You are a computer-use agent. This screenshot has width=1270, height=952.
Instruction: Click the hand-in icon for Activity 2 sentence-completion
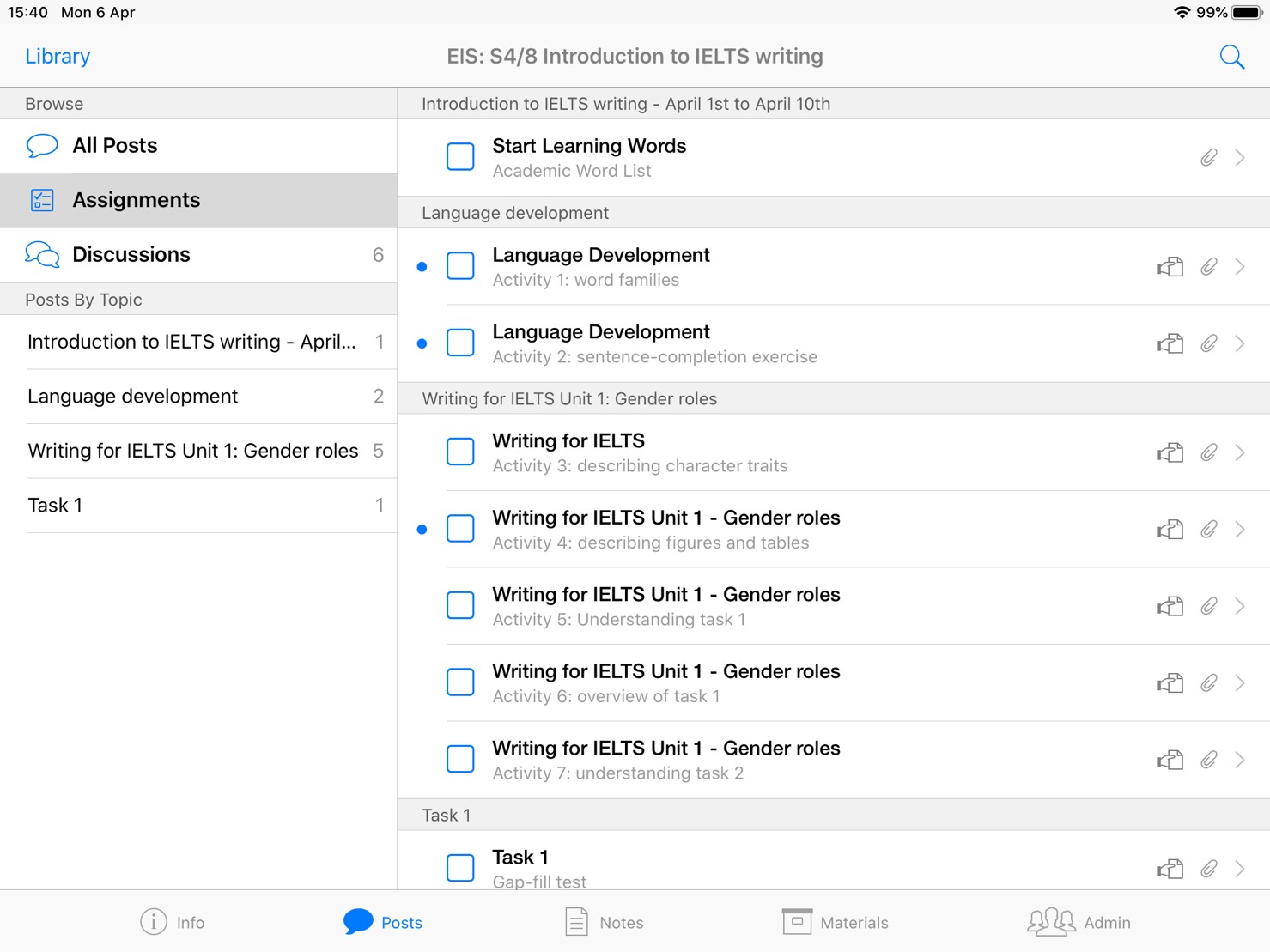coord(1170,343)
